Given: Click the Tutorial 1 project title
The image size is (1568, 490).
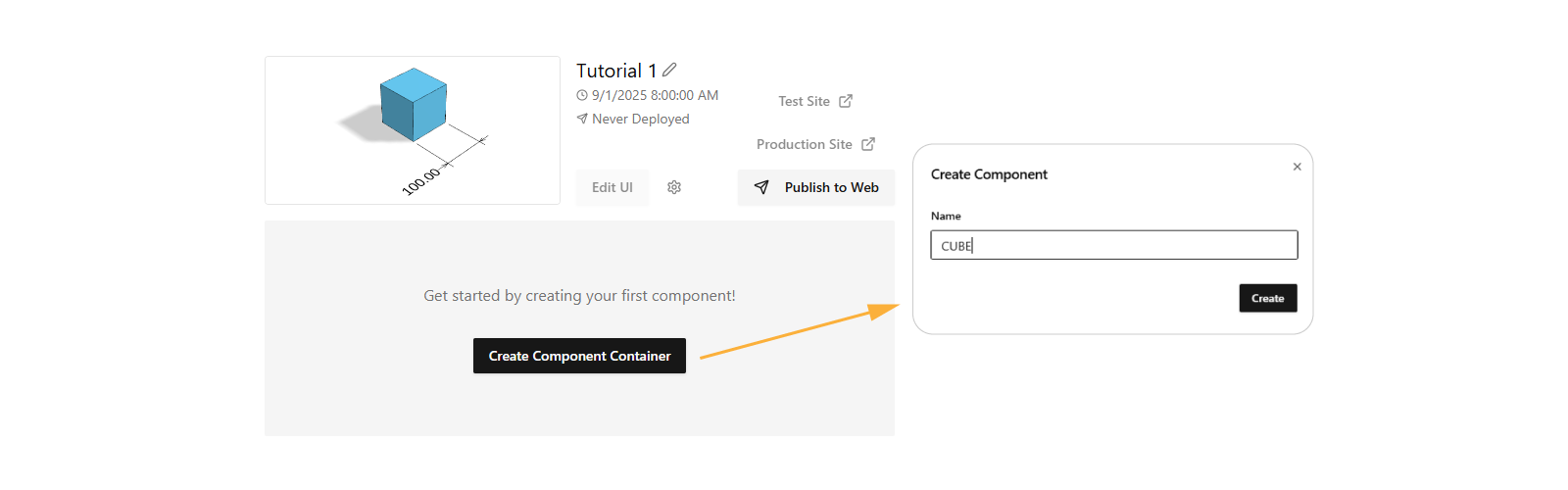Looking at the screenshot, I should coord(616,71).
